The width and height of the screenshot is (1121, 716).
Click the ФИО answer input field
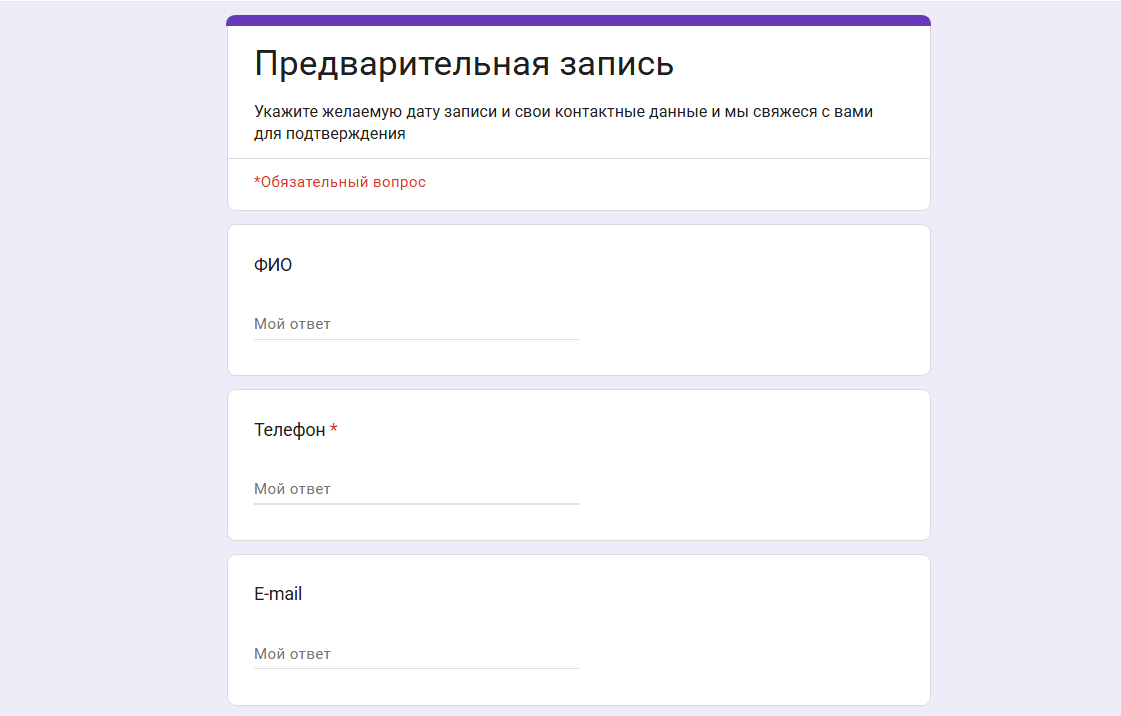(x=415, y=324)
